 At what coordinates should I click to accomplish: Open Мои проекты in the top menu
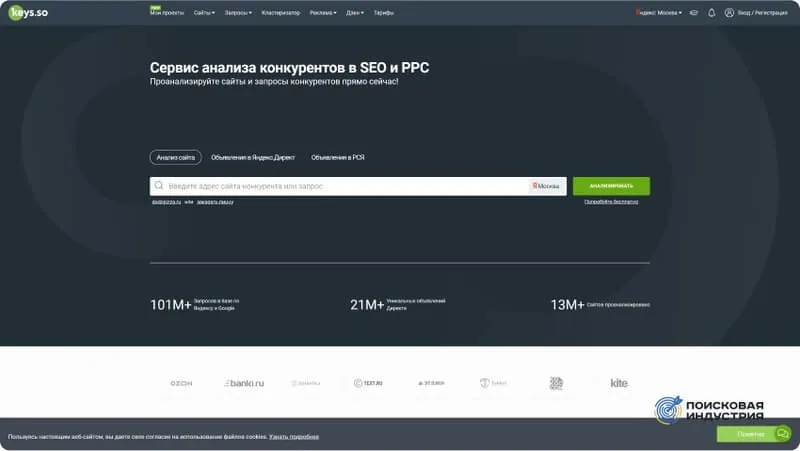(x=167, y=13)
